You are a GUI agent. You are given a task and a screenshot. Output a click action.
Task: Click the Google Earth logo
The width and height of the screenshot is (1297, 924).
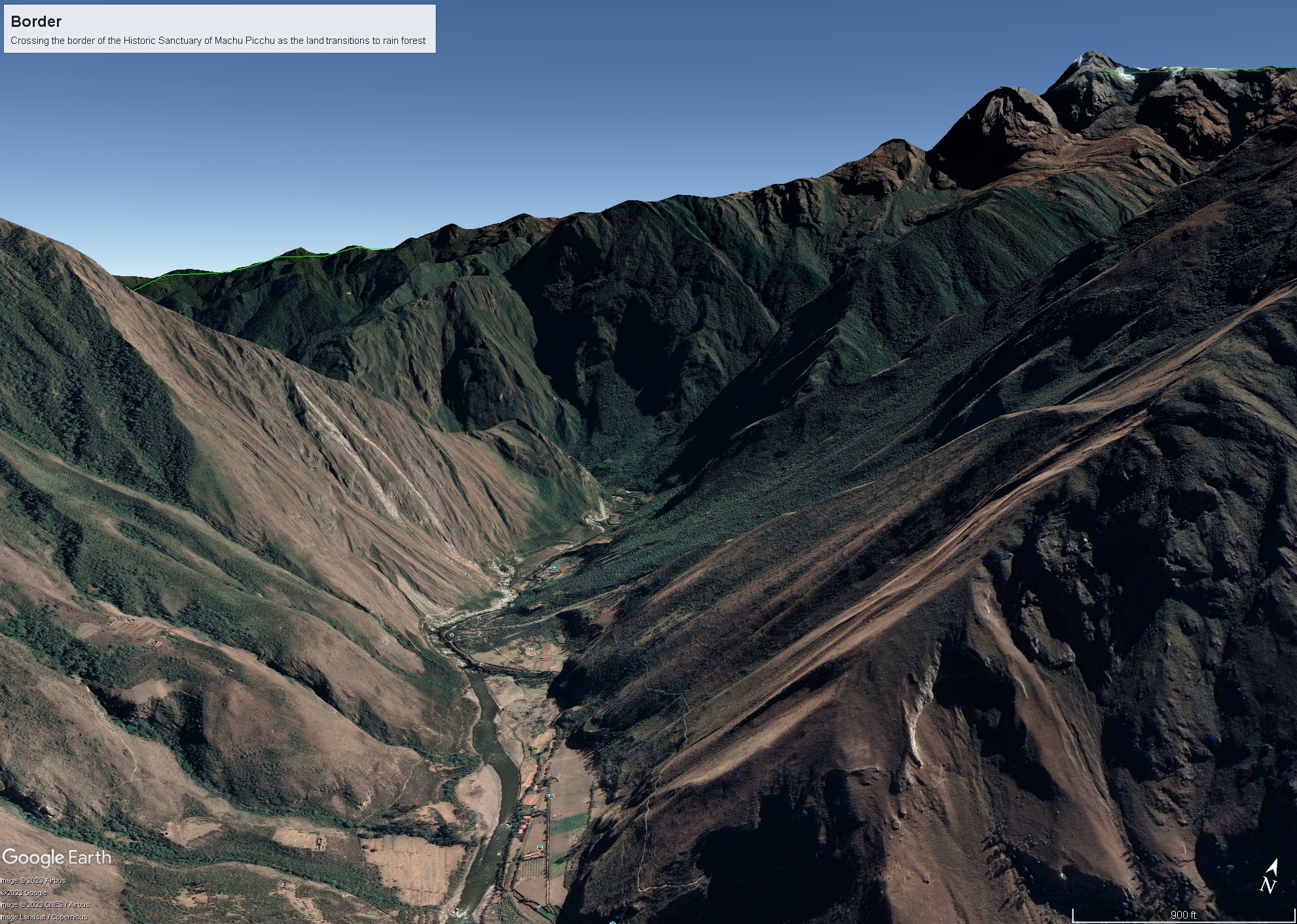[56, 857]
